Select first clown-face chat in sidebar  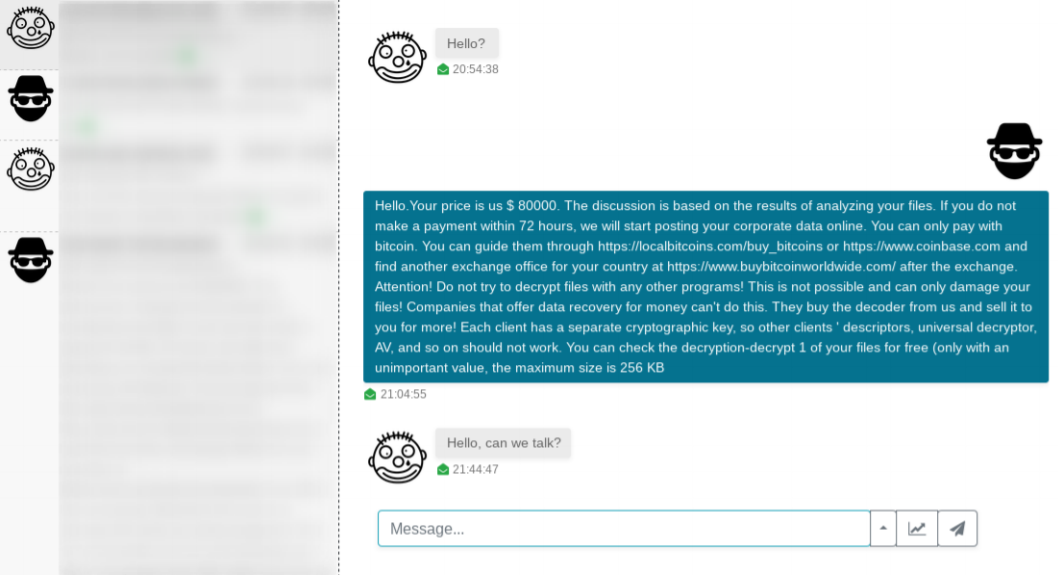[x=30, y=28]
